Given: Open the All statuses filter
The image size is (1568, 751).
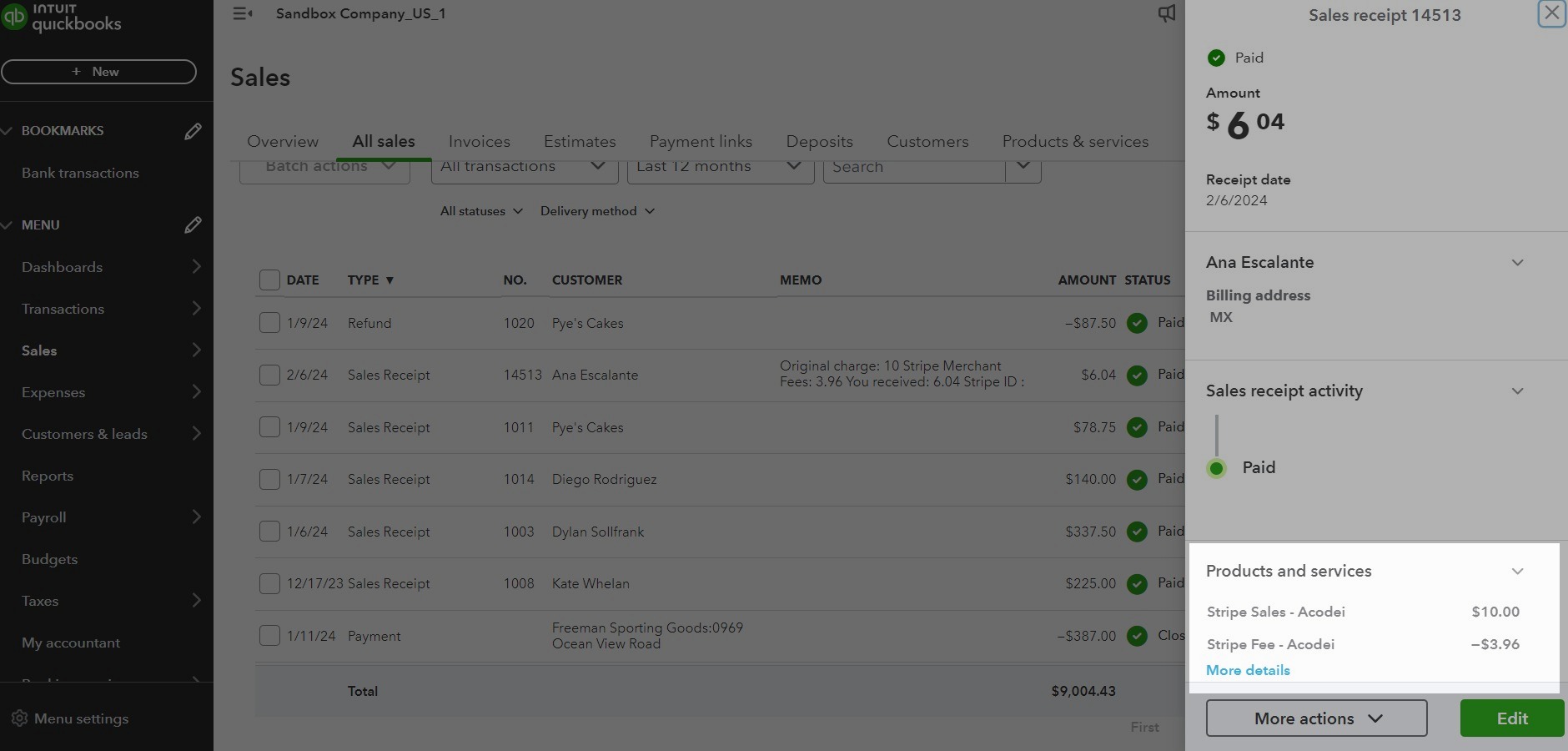Looking at the screenshot, I should [x=481, y=211].
